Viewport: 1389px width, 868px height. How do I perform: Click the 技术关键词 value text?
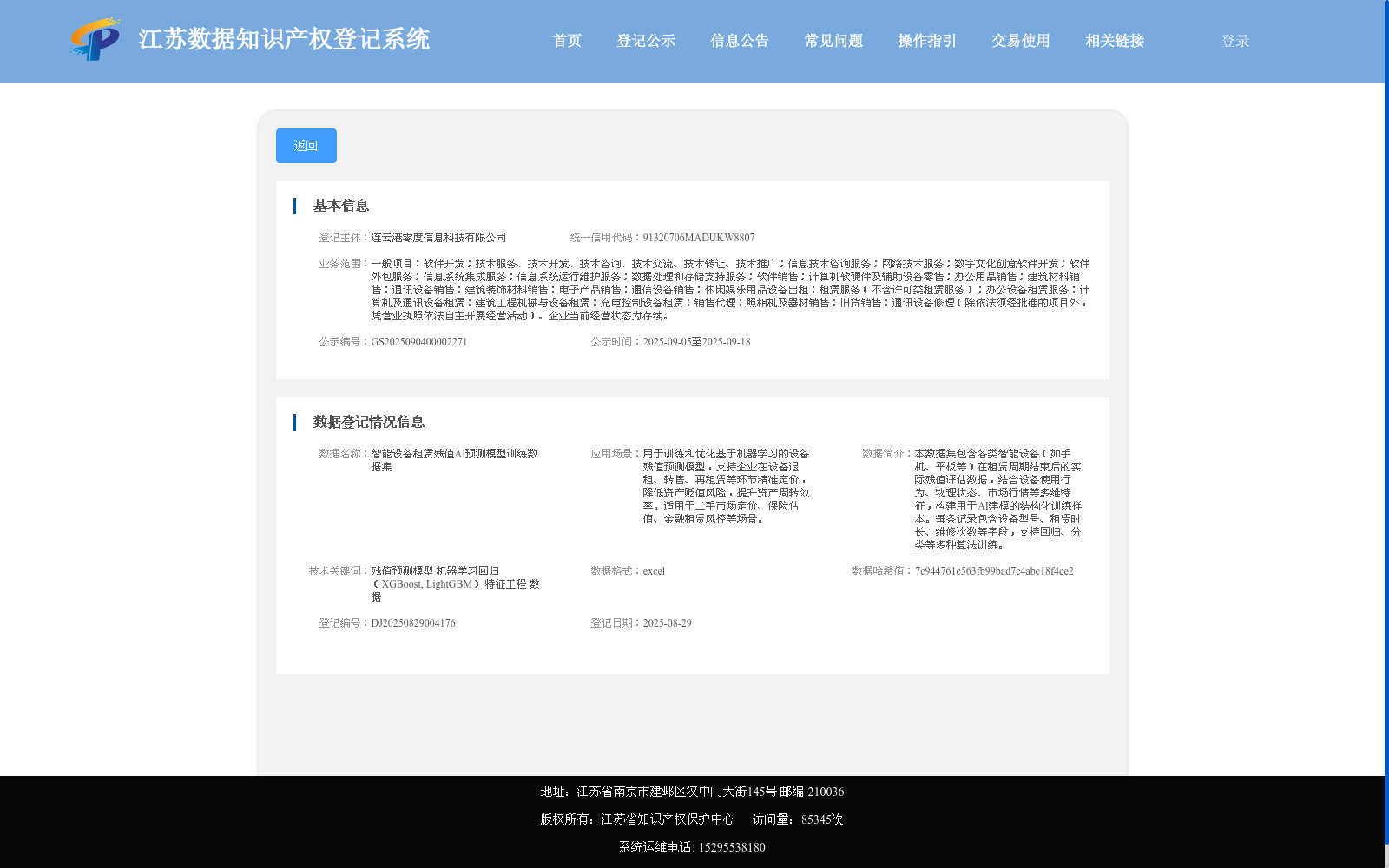click(x=456, y=584)
